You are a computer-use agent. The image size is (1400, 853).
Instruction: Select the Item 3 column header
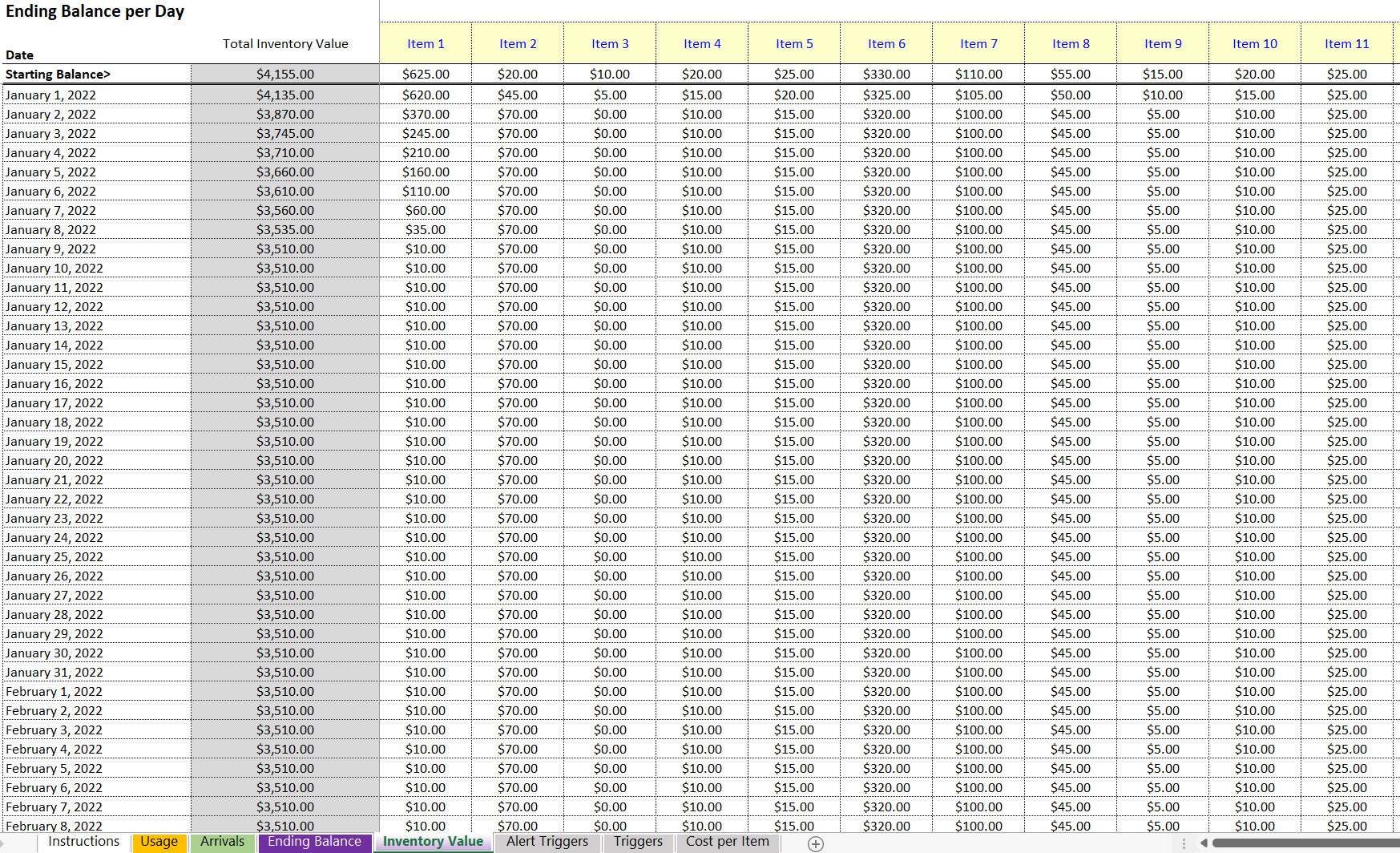tap(610, 43)
